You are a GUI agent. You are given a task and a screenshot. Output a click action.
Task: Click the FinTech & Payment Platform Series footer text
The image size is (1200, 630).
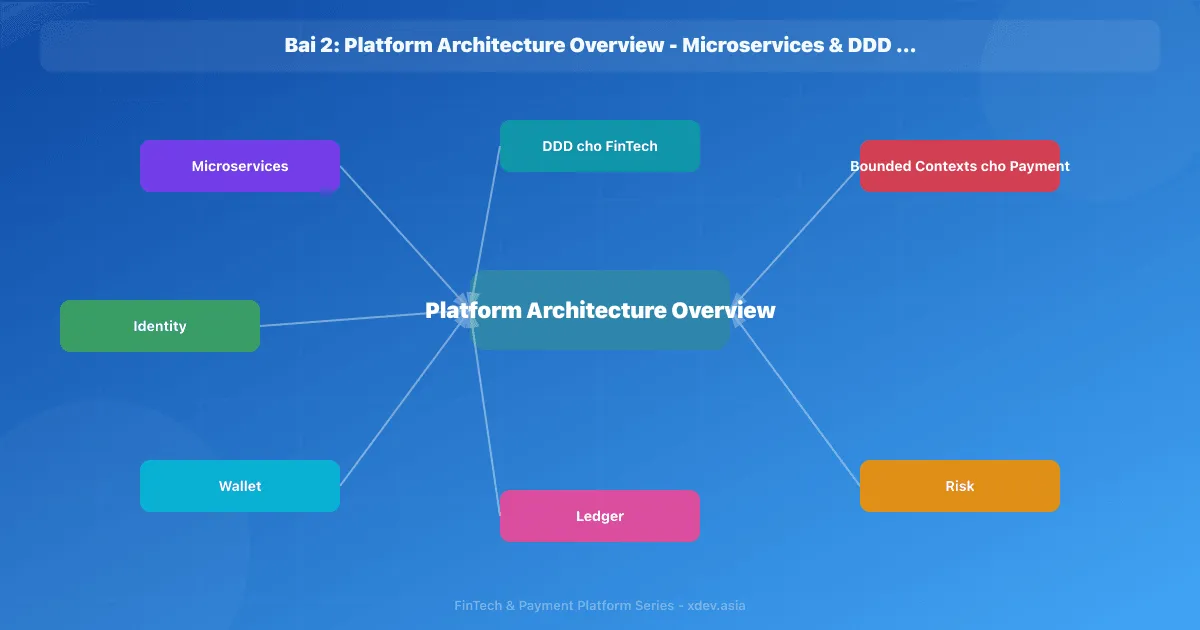[600, 605]
